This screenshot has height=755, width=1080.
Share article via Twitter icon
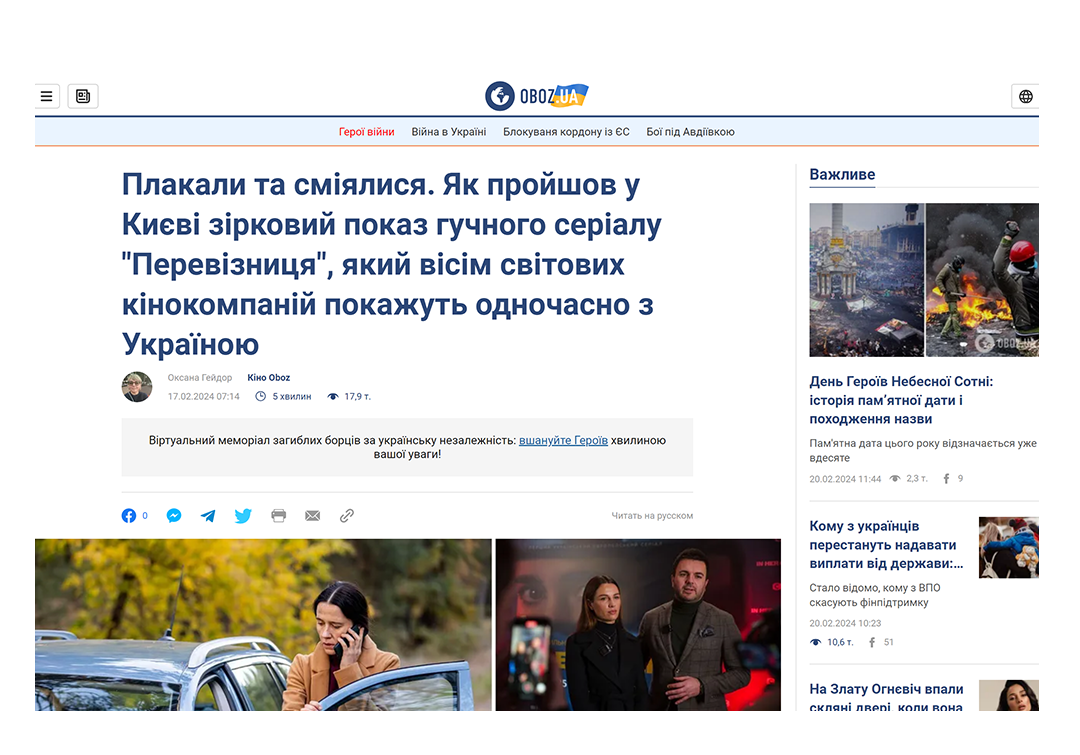(243, 516)
